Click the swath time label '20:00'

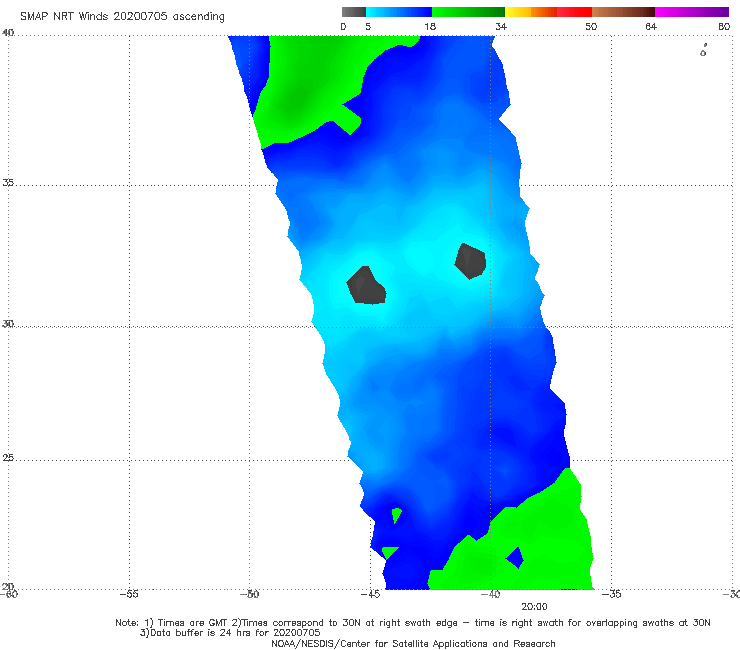click(534, 607)
